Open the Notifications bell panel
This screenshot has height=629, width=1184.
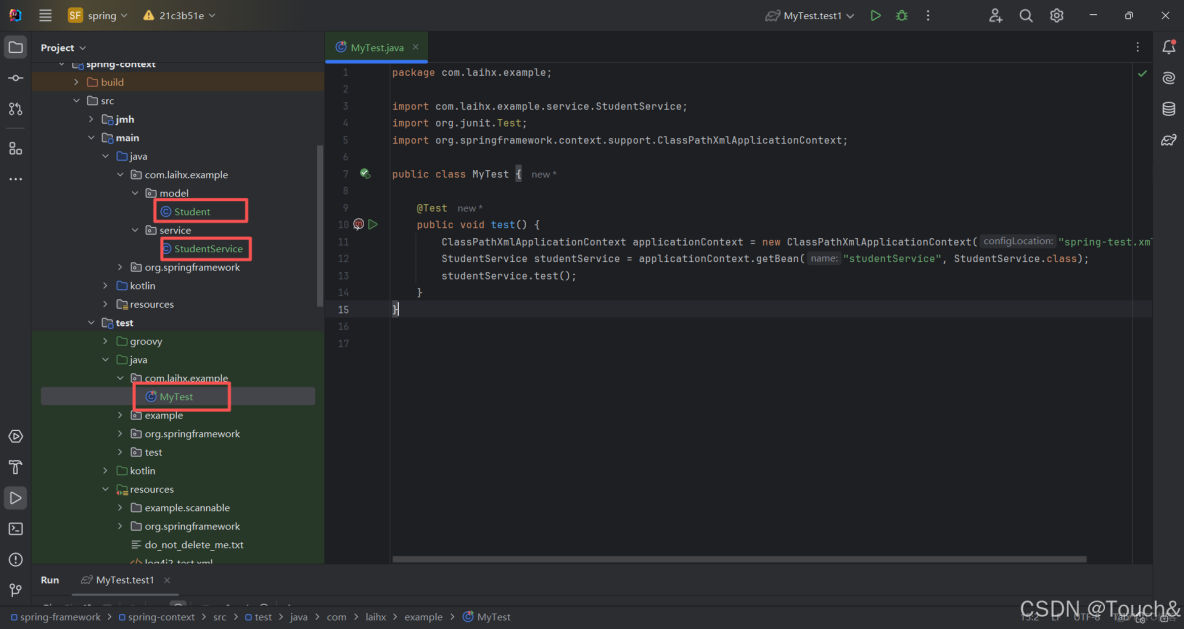point(1170,47)
